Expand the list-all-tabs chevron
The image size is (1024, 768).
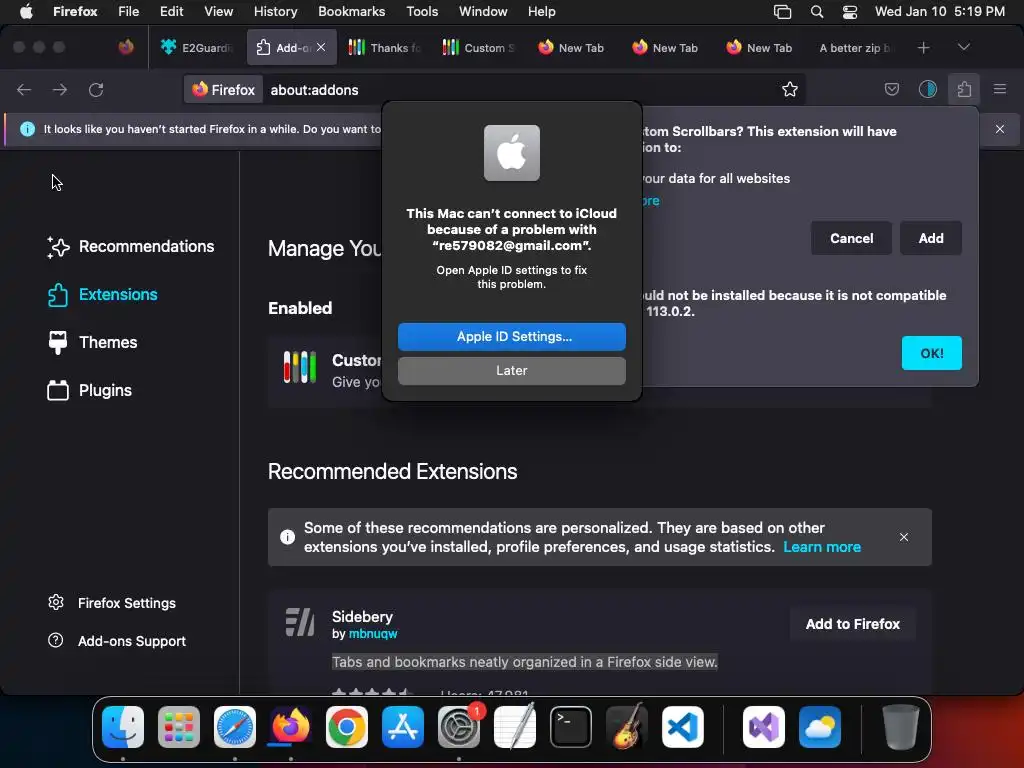963,47
